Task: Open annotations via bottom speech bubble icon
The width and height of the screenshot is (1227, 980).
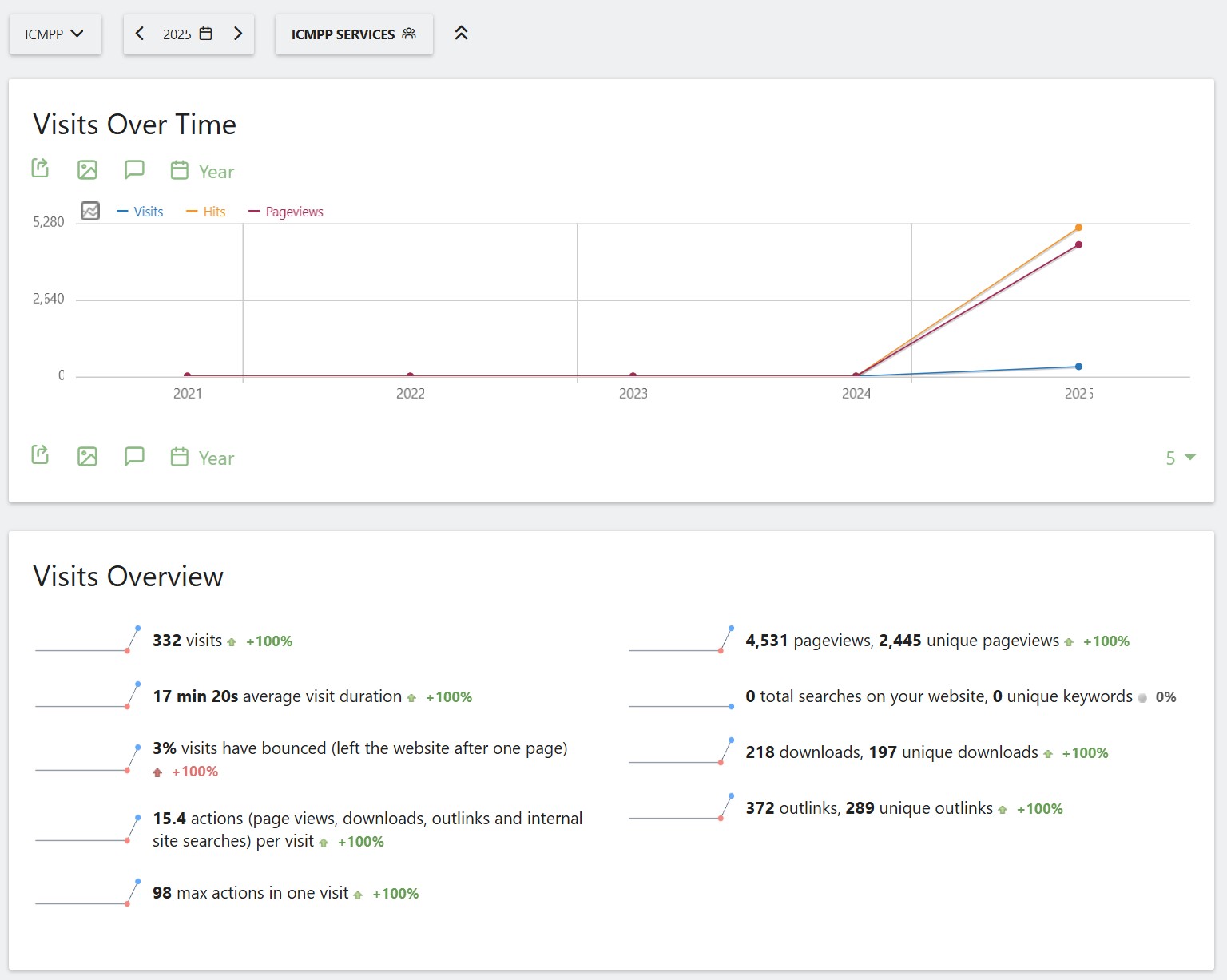Action: coord(134,456)
